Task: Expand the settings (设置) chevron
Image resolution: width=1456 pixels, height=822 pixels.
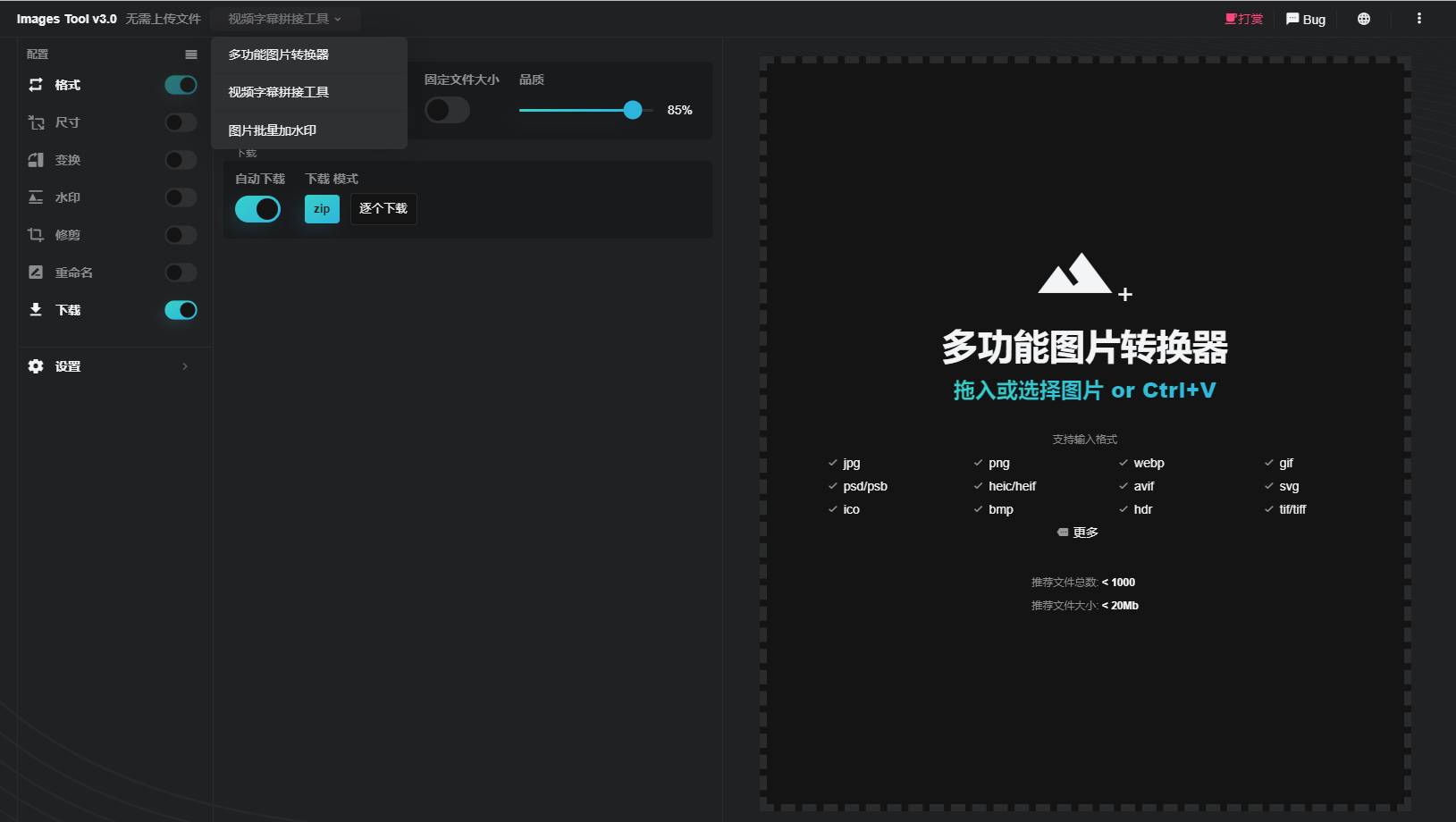Action: point(185,366)
